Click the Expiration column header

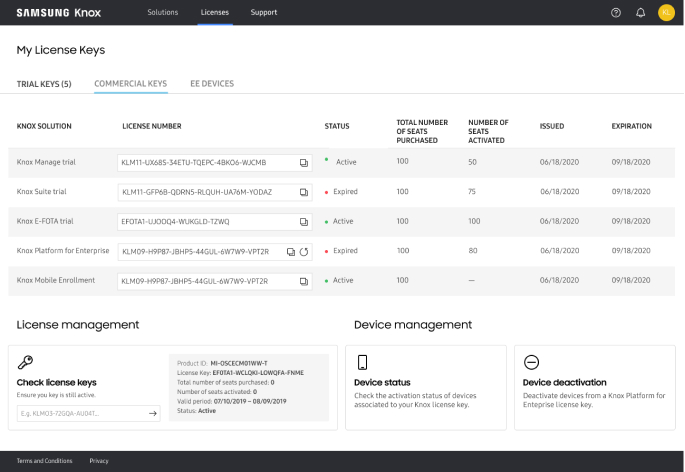point(631,126)
